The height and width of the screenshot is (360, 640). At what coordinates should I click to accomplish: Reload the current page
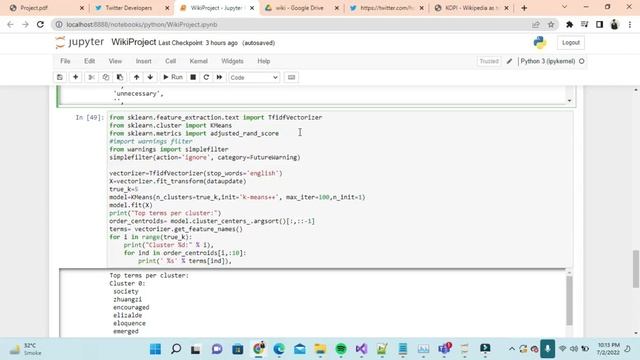pos(40,24)
